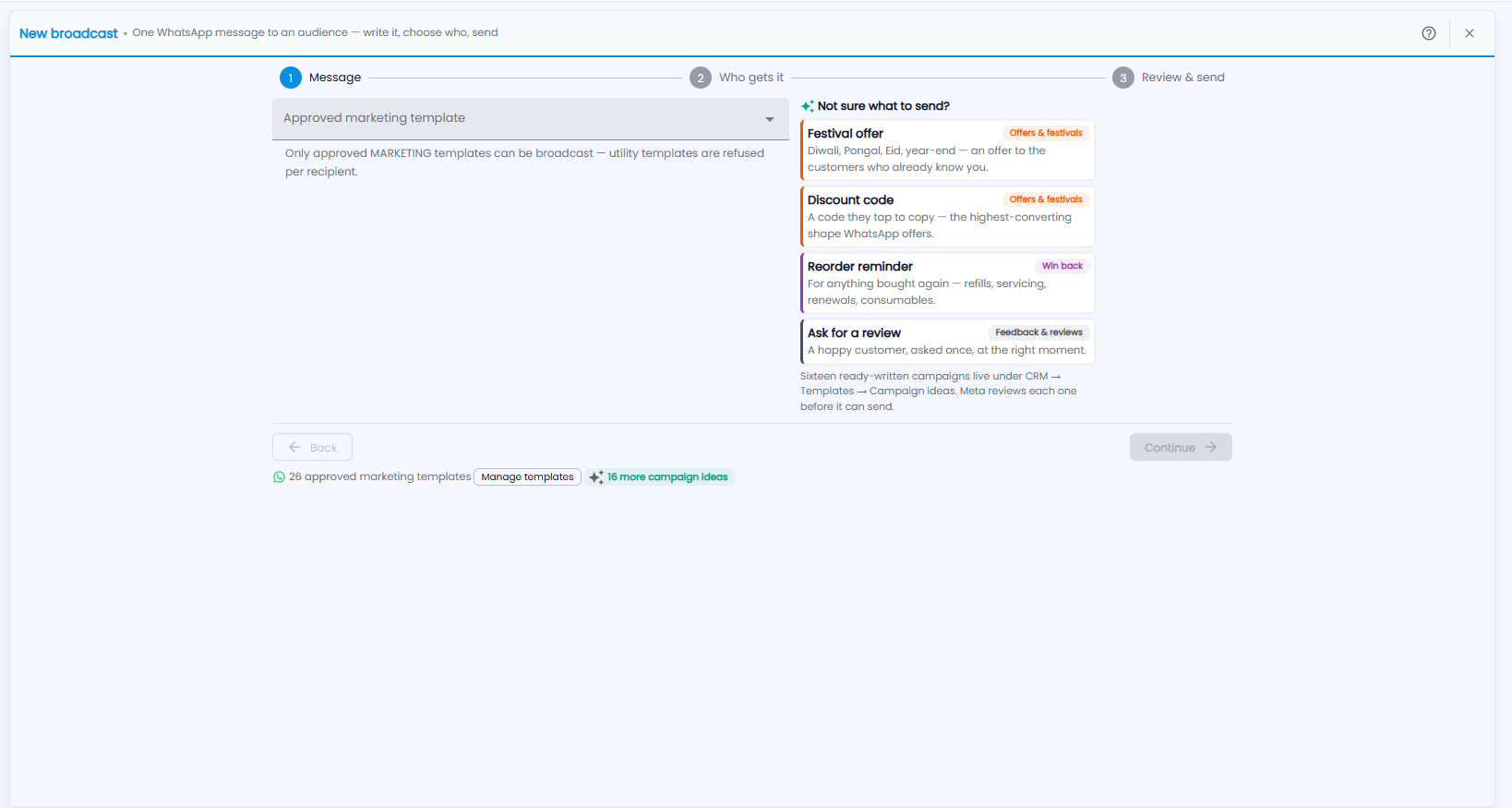Go to step 1 Message
This screenshot has width=1512, height=808.
click(320, 78)
